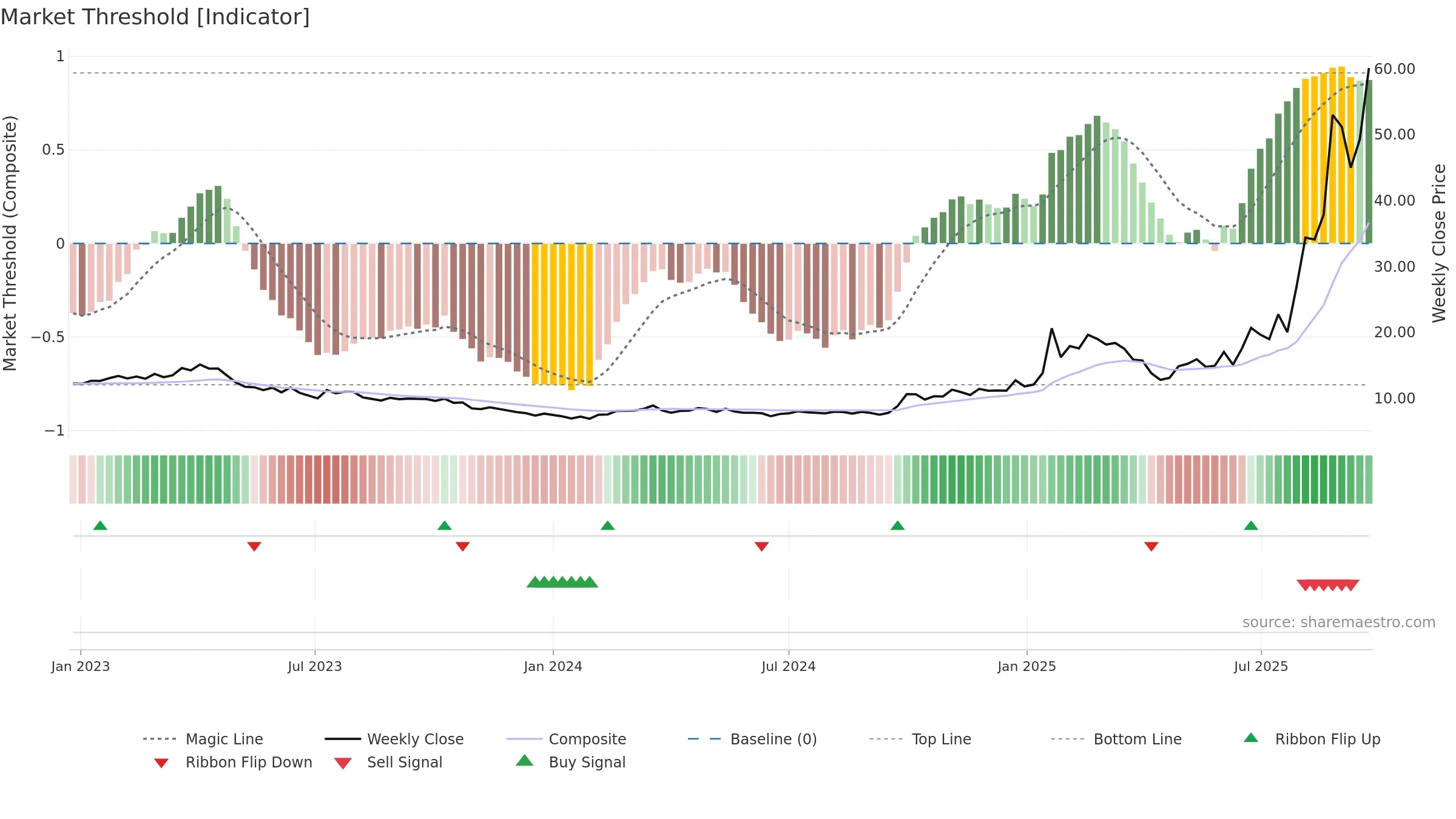Click the Ribbon Flip Up legend triangle icon

(1251, 738)
